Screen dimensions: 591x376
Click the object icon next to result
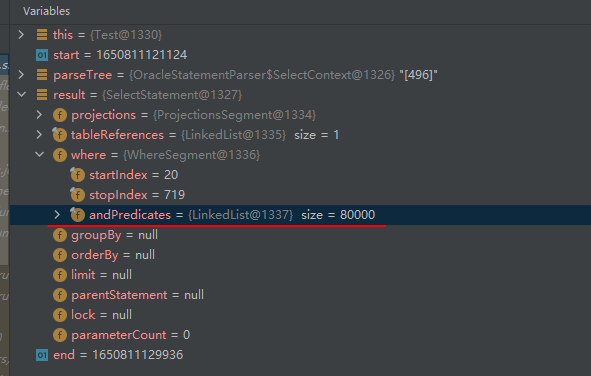pyautogui.click(x=42, y=95)
